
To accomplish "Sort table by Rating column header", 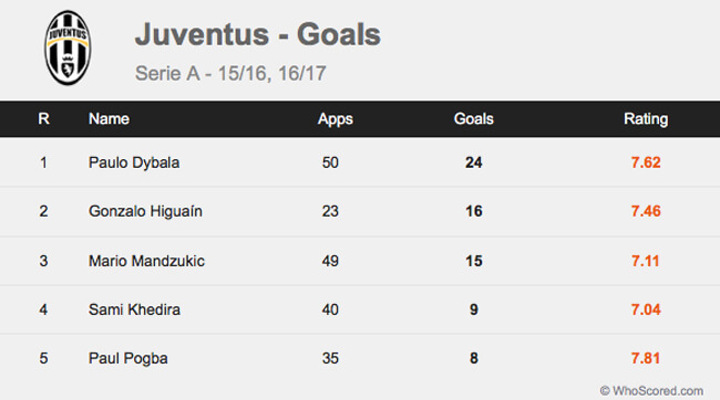I will click(646, 119).
